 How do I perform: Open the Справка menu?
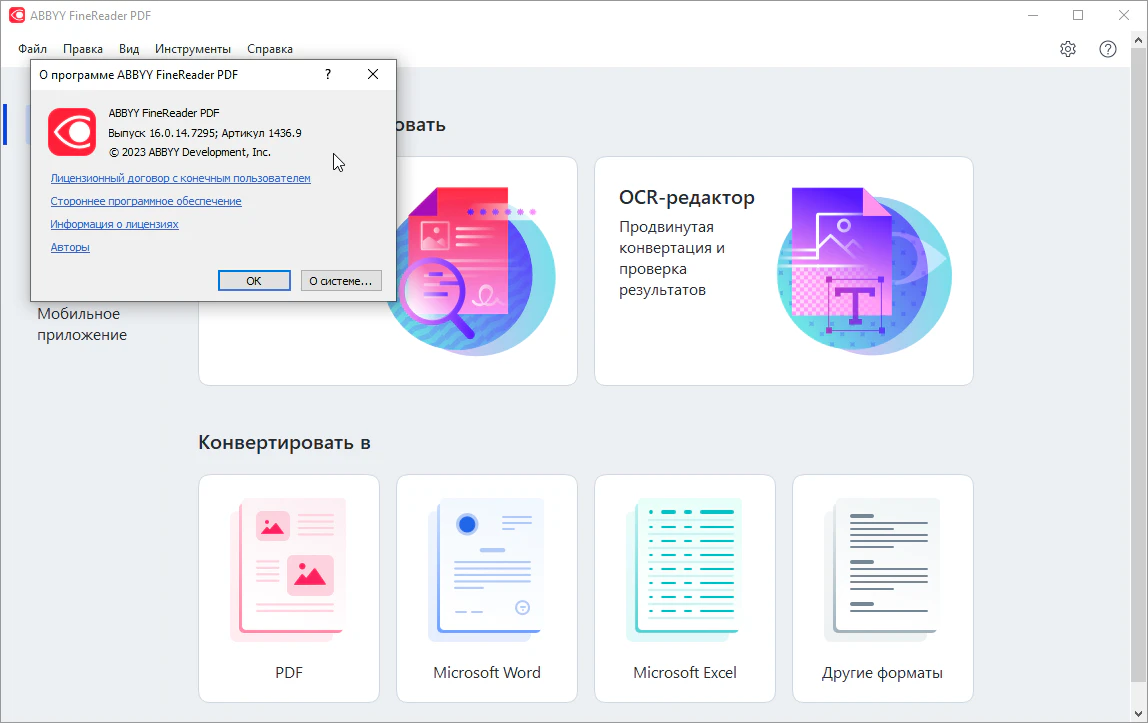(270, 49)
